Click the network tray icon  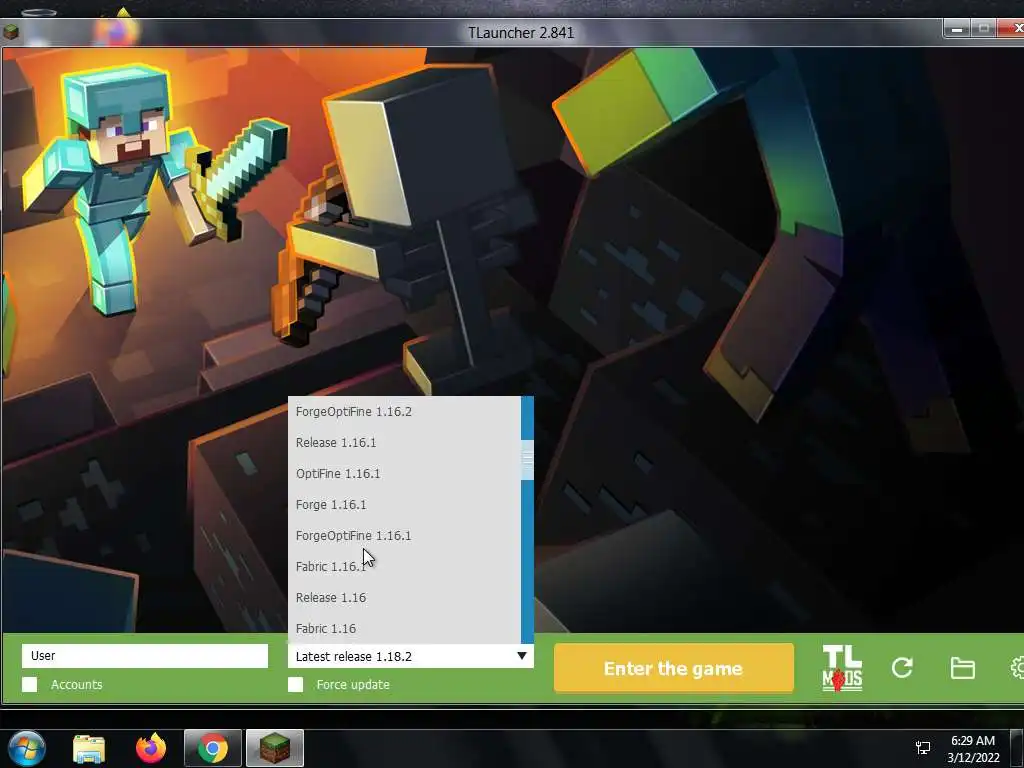click(x=923, y=748)
